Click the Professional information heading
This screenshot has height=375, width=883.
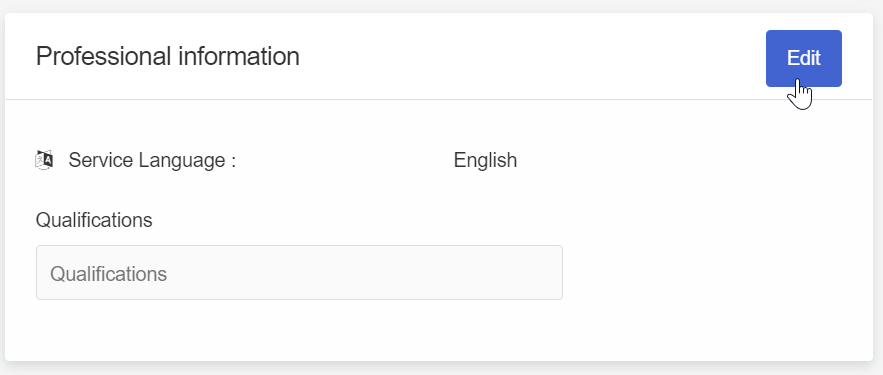168,57
